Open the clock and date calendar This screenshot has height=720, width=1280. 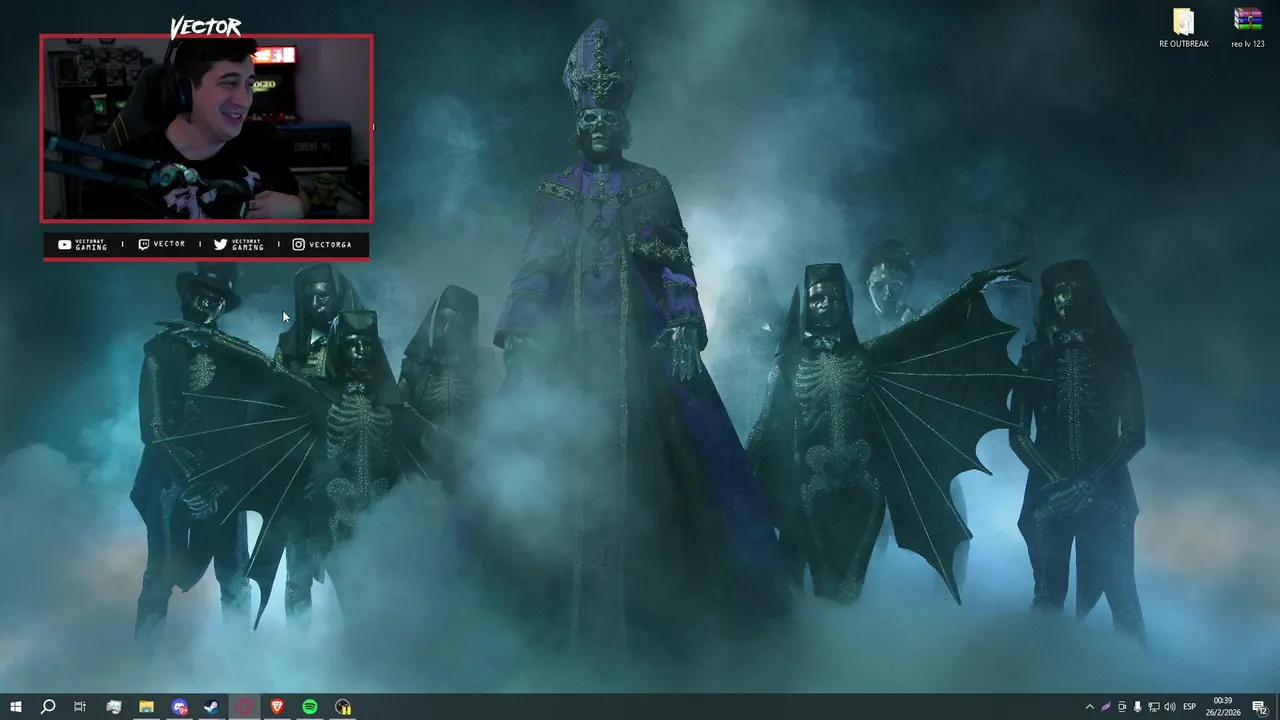tap(1225, 707)
